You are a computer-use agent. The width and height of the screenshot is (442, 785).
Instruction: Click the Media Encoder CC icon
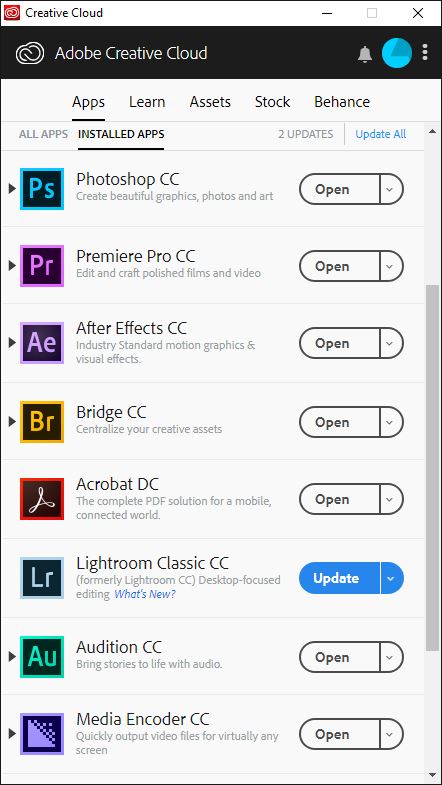(x=42, y=734)
